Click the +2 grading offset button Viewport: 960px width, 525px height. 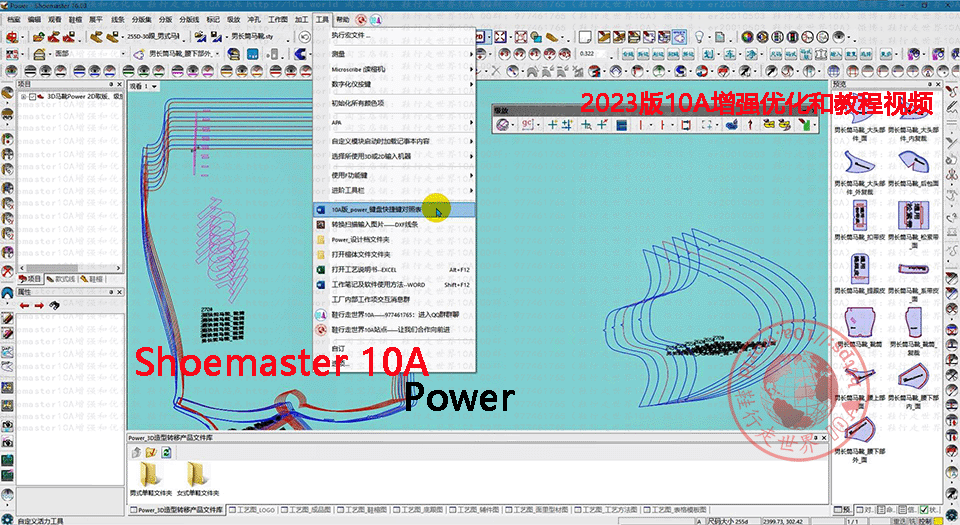pos(520,54)
